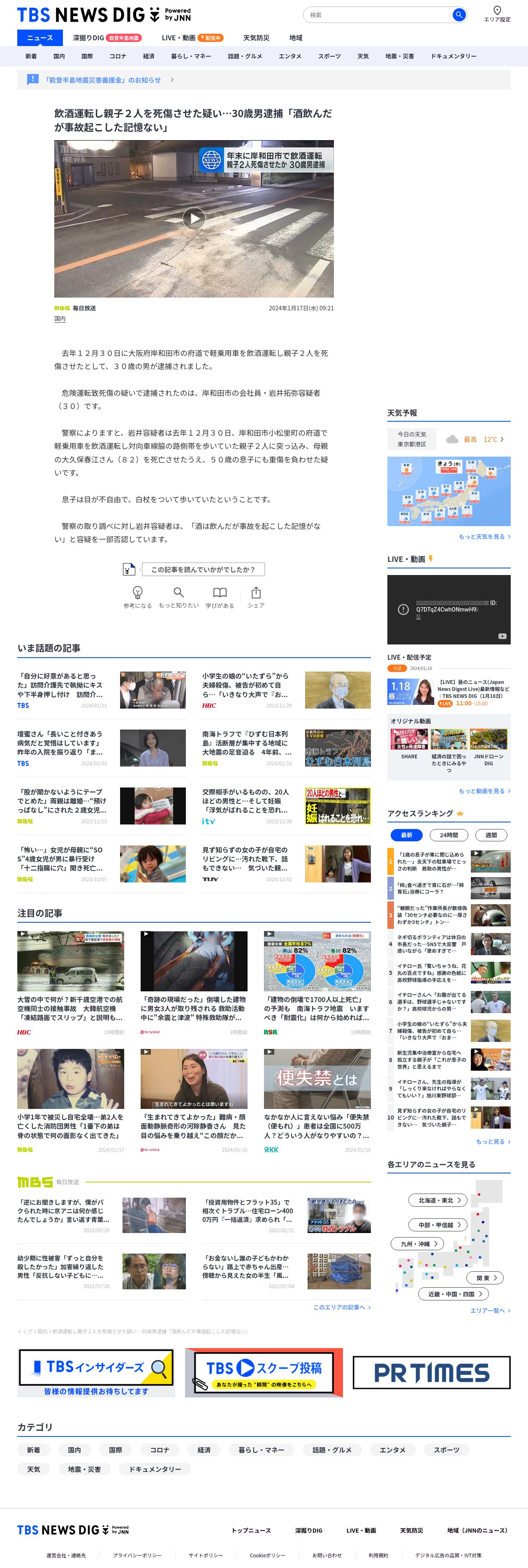Open the SHARE original video thumbnail

coord(409,739)
